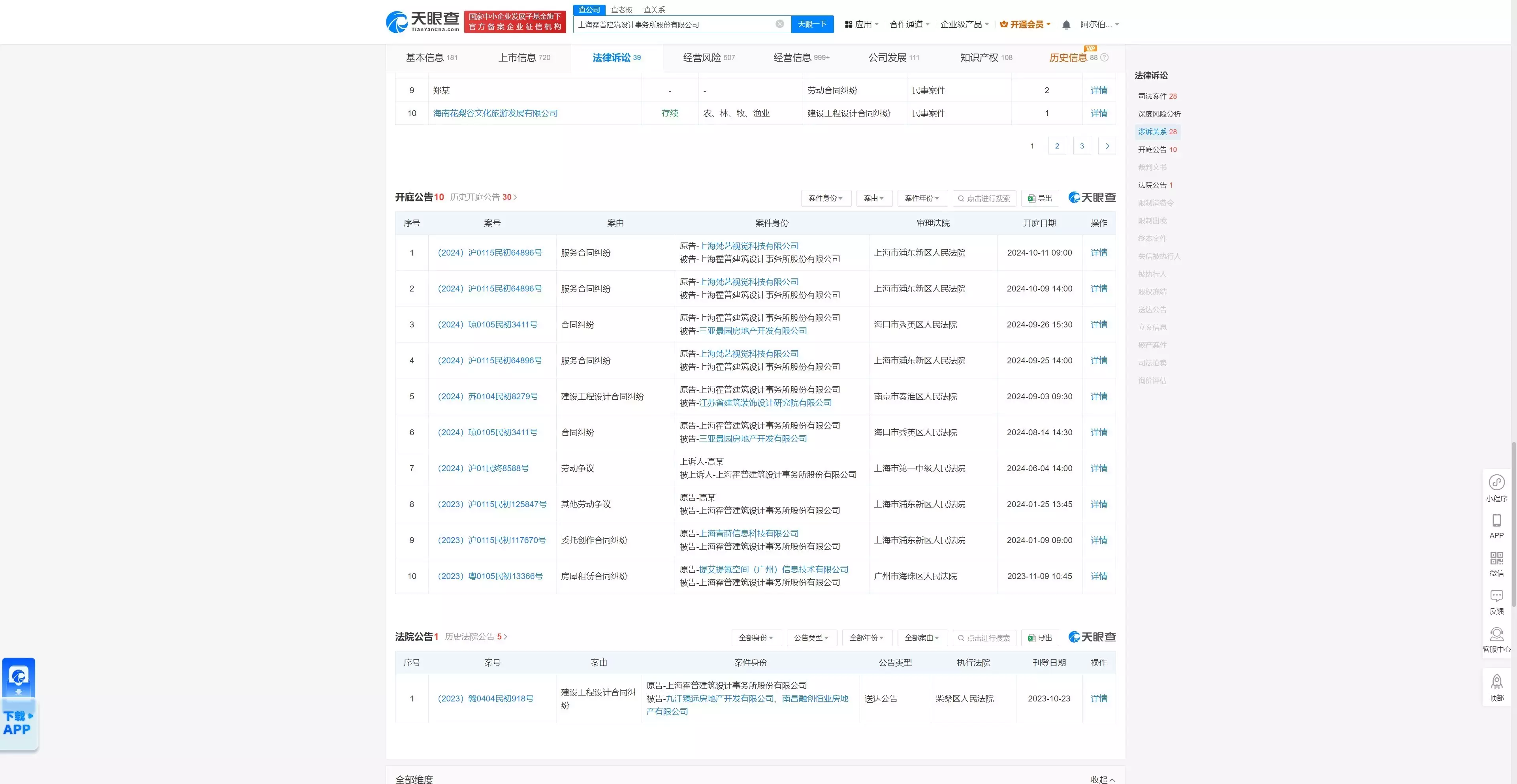Jump to 法院公告 1 in sidebar
This screenshot has width=1517, height=784.
point(1155,185)
